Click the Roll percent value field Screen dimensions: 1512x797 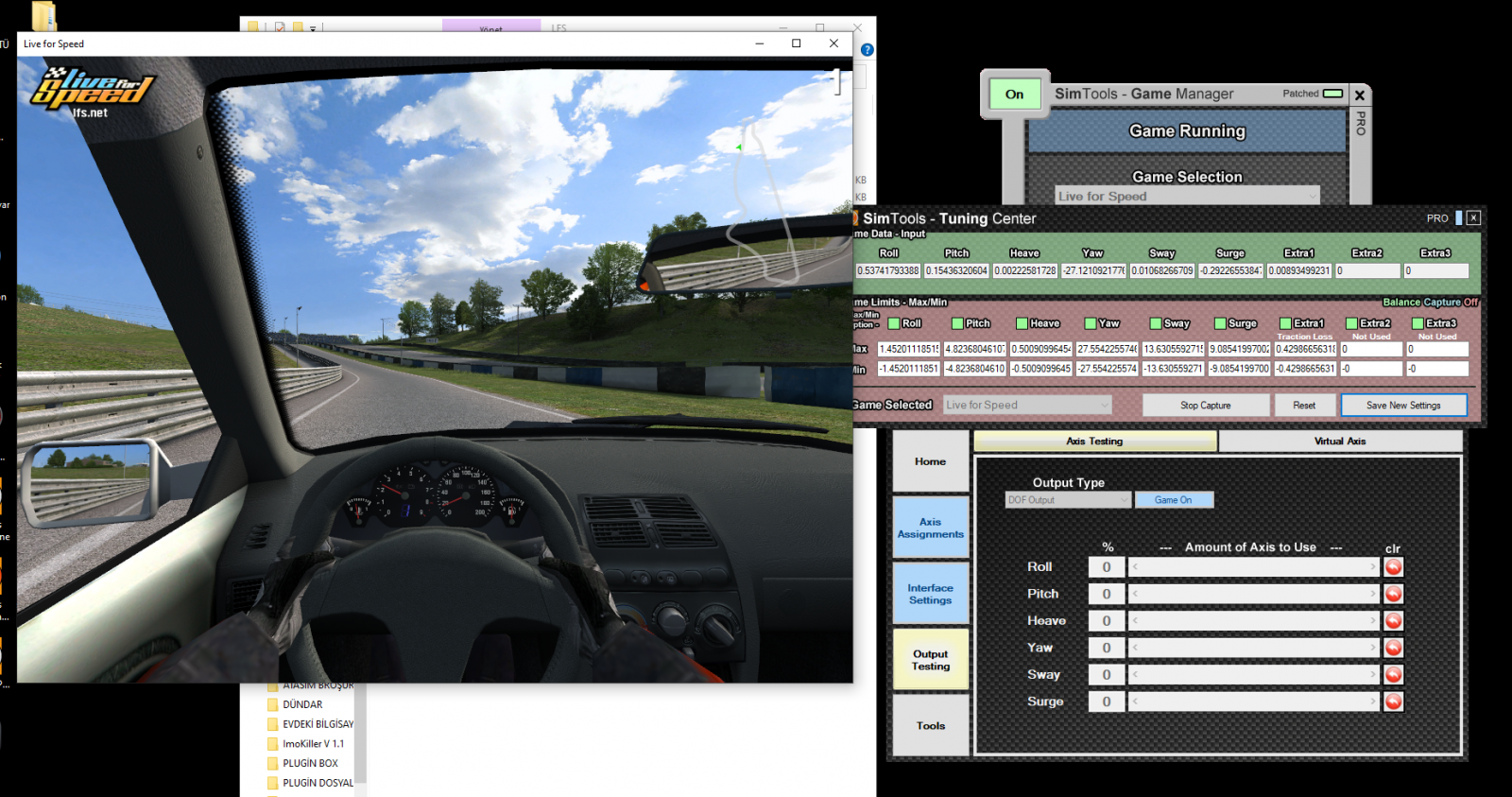pyautogui.click(x=1107, y=567)
